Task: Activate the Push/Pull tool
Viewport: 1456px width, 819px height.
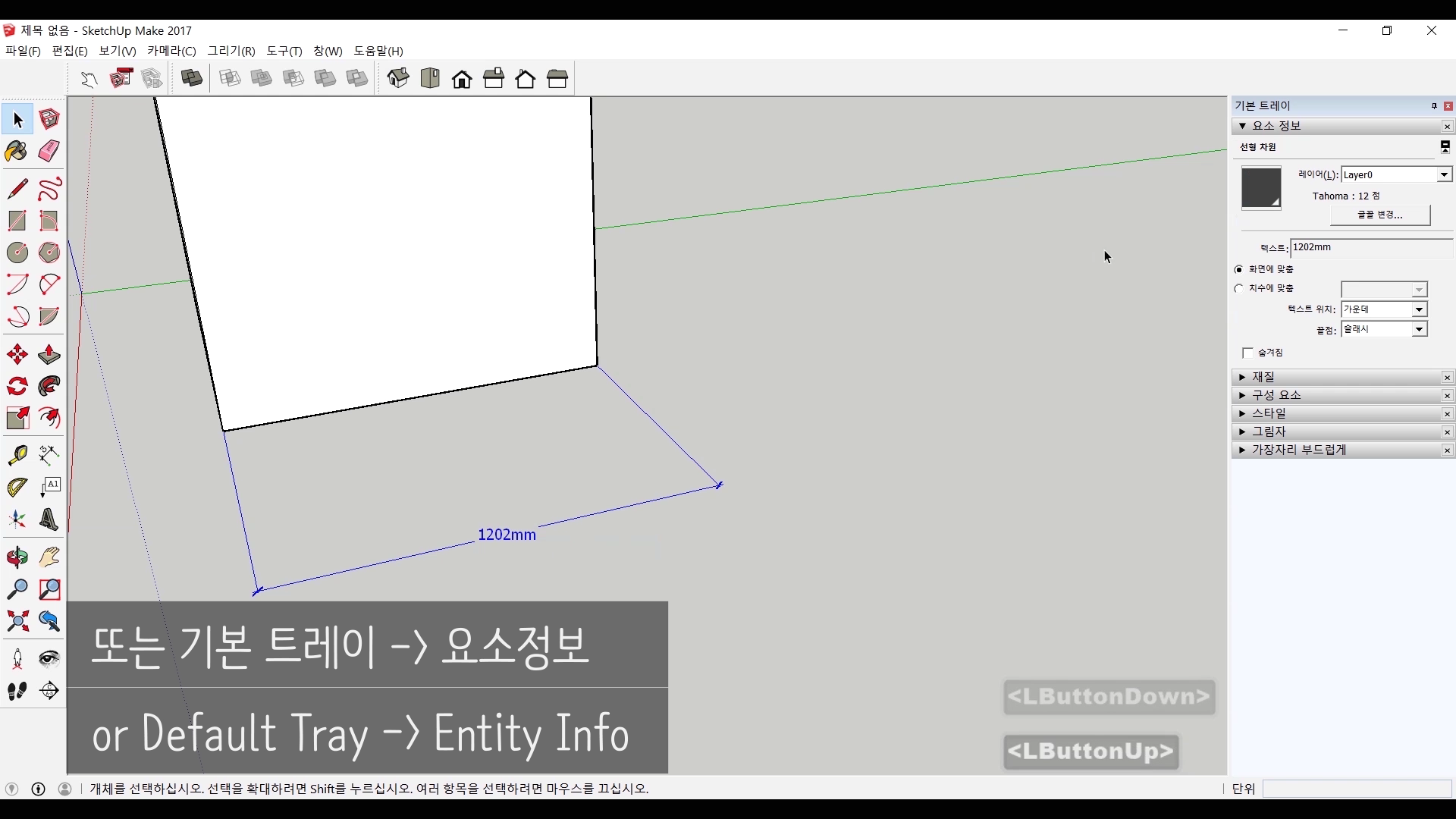Action: pyautogui.click(x=49, y=354)
